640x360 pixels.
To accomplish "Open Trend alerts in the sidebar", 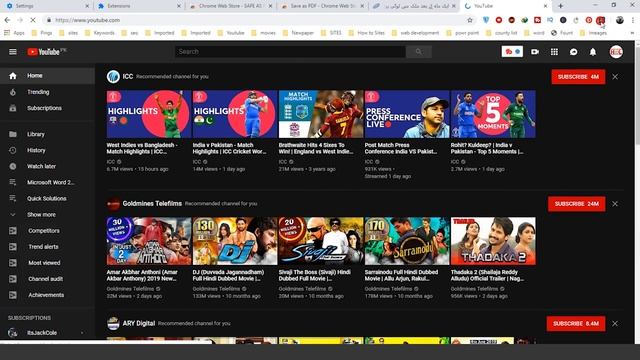I will (47, 247).
